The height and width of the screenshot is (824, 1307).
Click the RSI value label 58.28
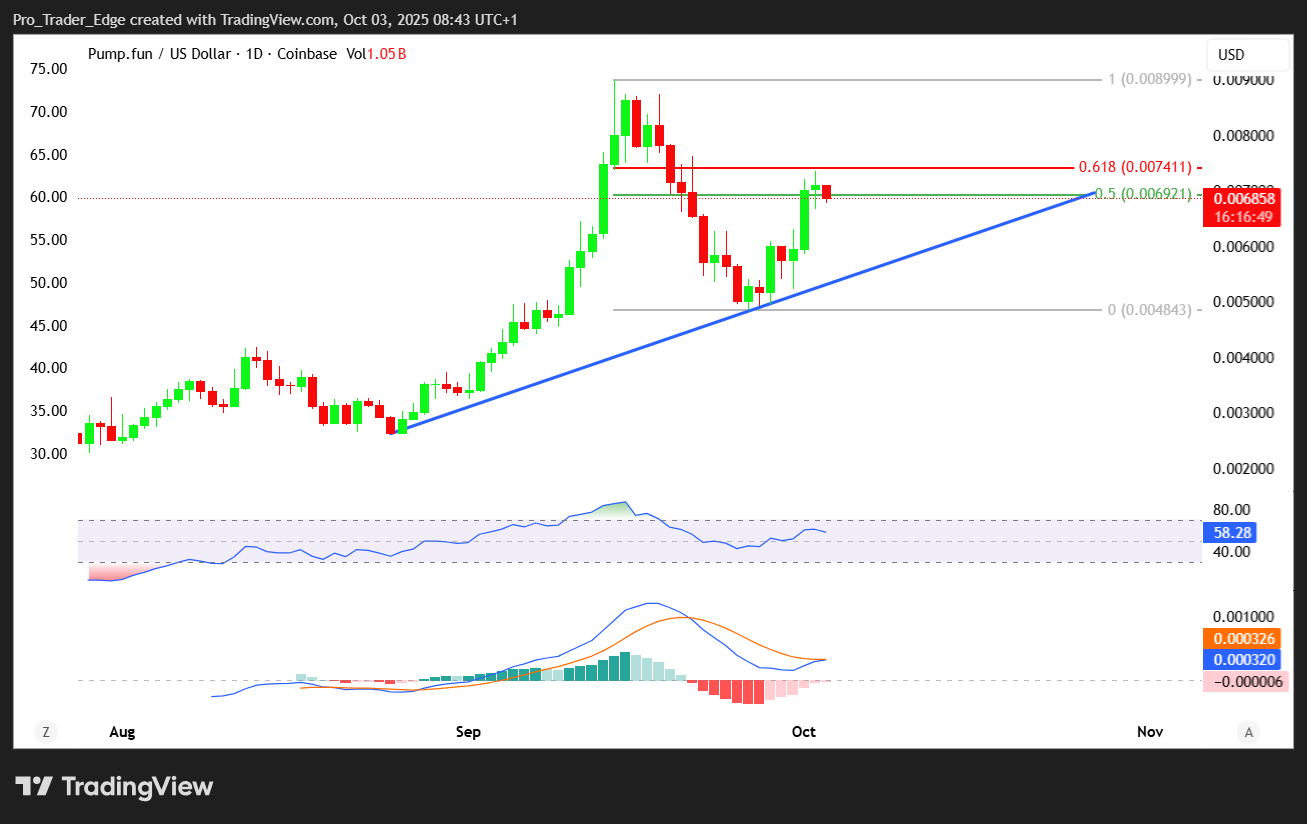(x=1229, y=533)
